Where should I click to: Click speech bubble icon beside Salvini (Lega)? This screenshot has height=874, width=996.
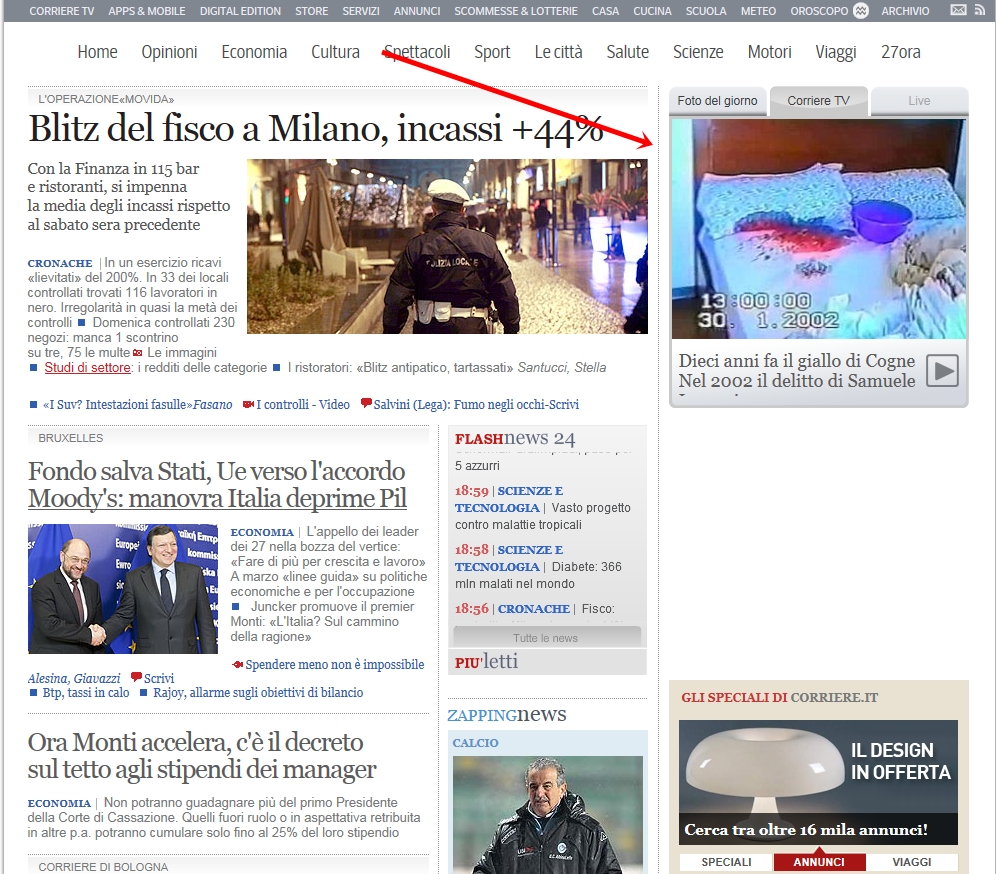click(x=366, y=404)
